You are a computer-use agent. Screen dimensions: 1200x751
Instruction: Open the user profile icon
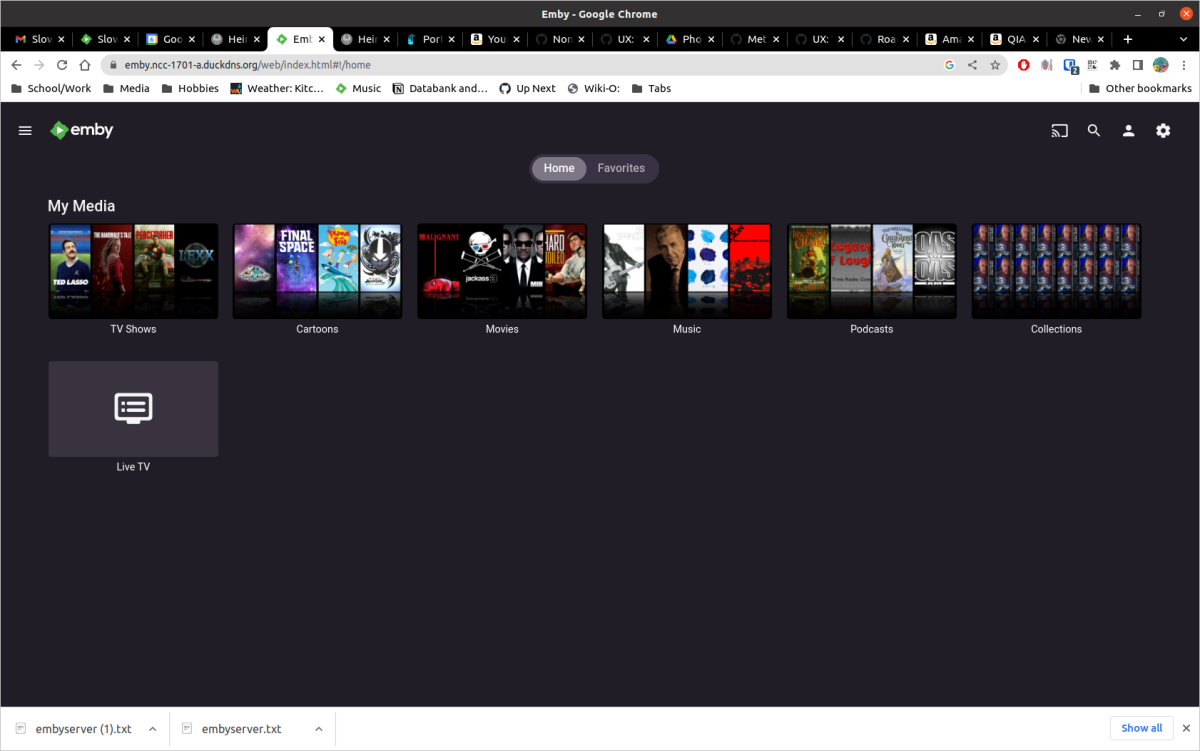click(x=1128, y=131)
